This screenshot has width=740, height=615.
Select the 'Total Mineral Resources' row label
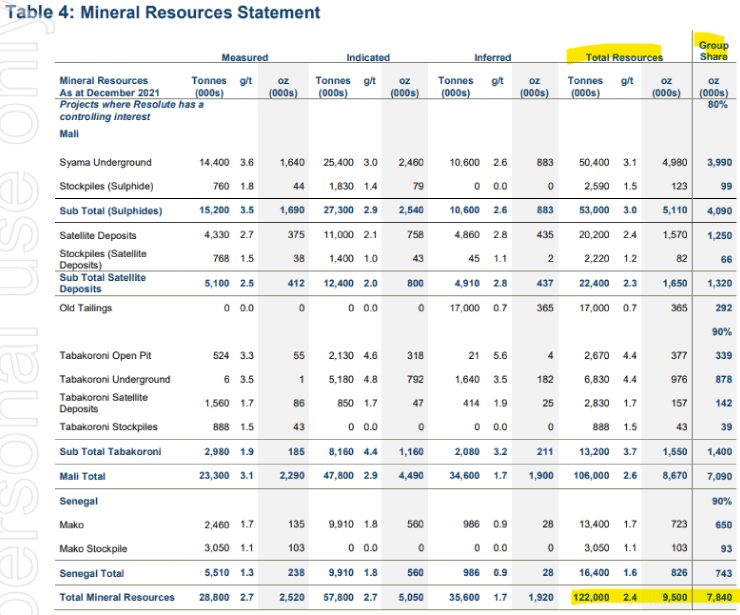(118, 597)
